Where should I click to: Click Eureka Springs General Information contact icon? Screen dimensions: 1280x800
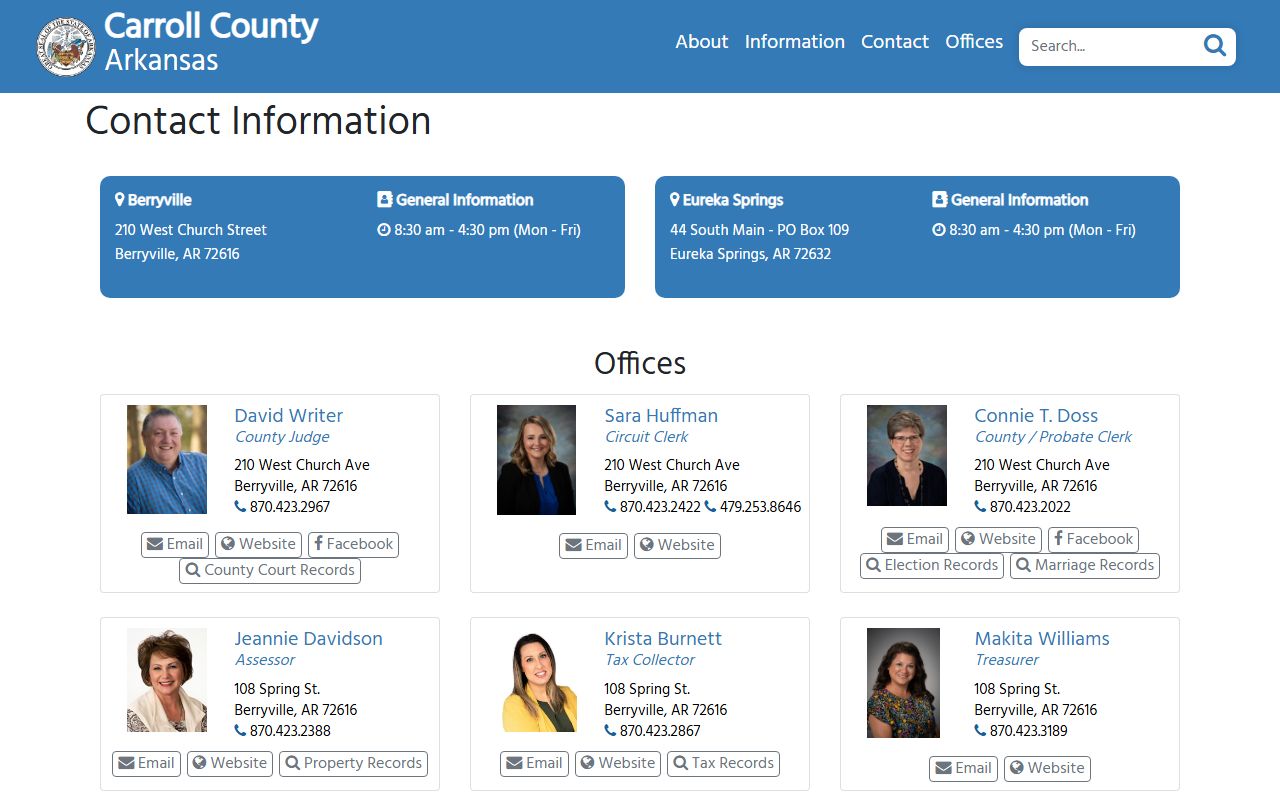(x=940, y=200)
